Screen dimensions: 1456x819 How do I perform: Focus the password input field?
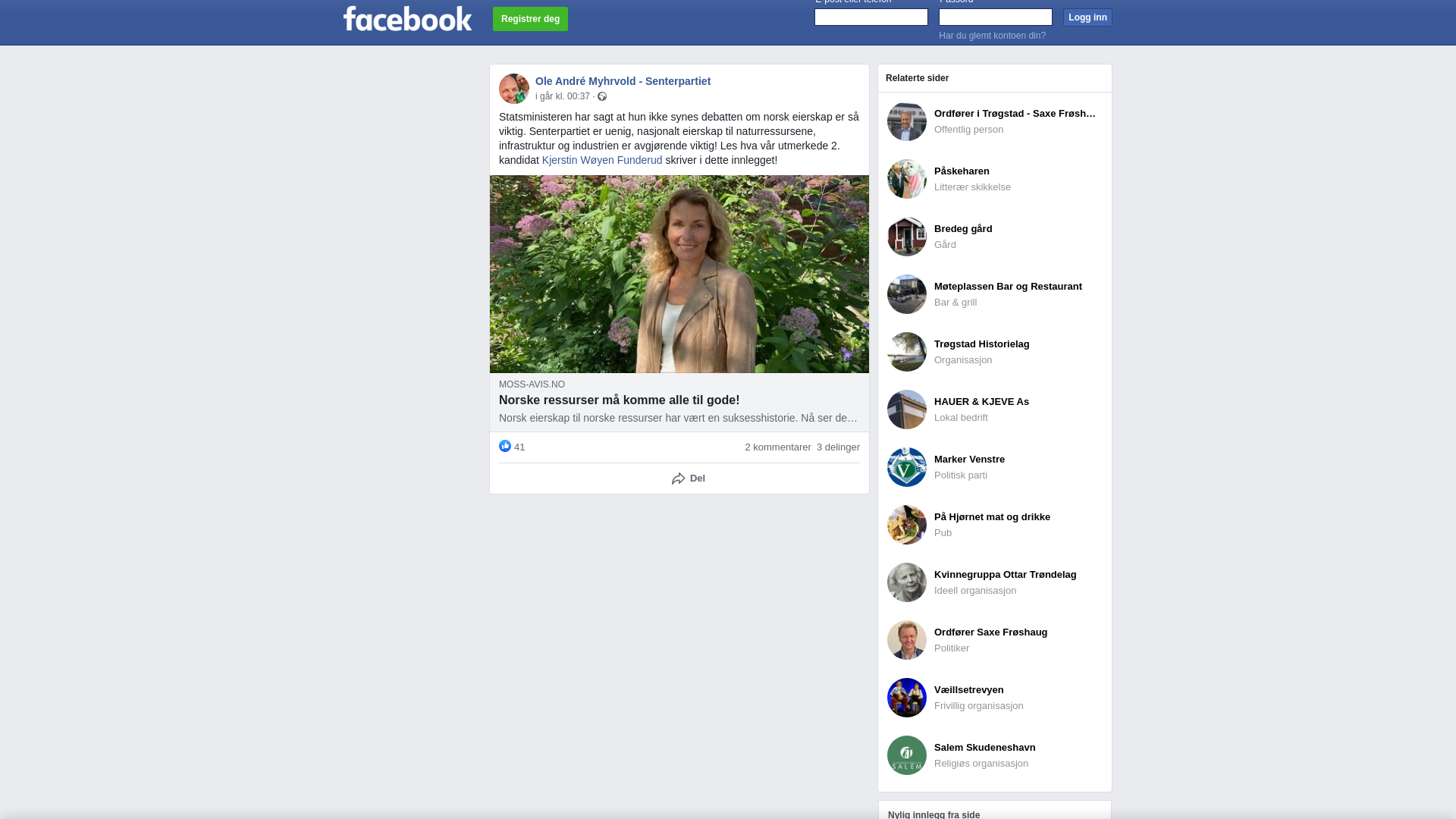coord(996,17)
